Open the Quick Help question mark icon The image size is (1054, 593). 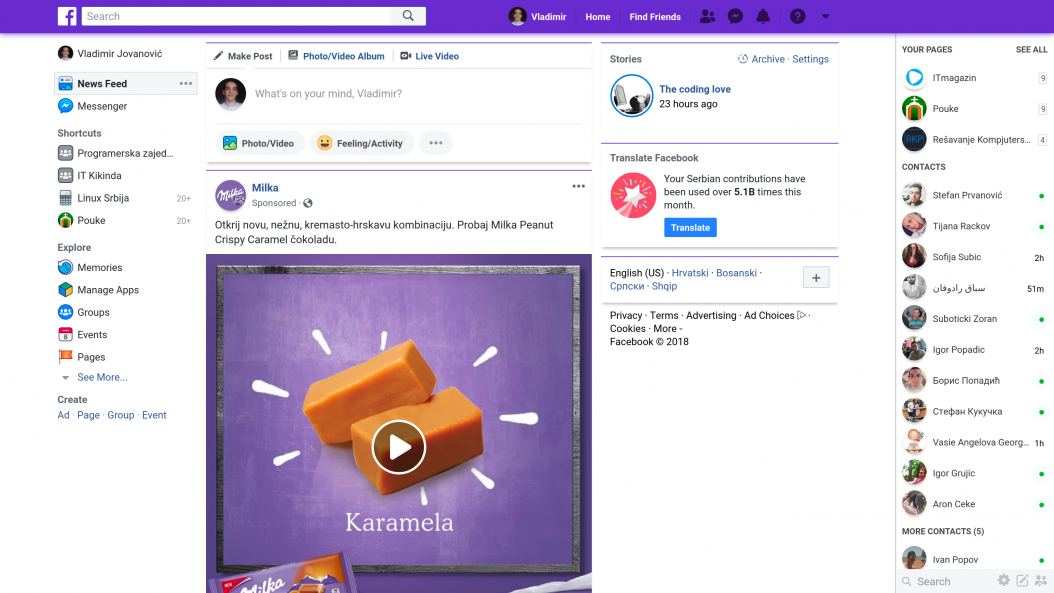797,16
